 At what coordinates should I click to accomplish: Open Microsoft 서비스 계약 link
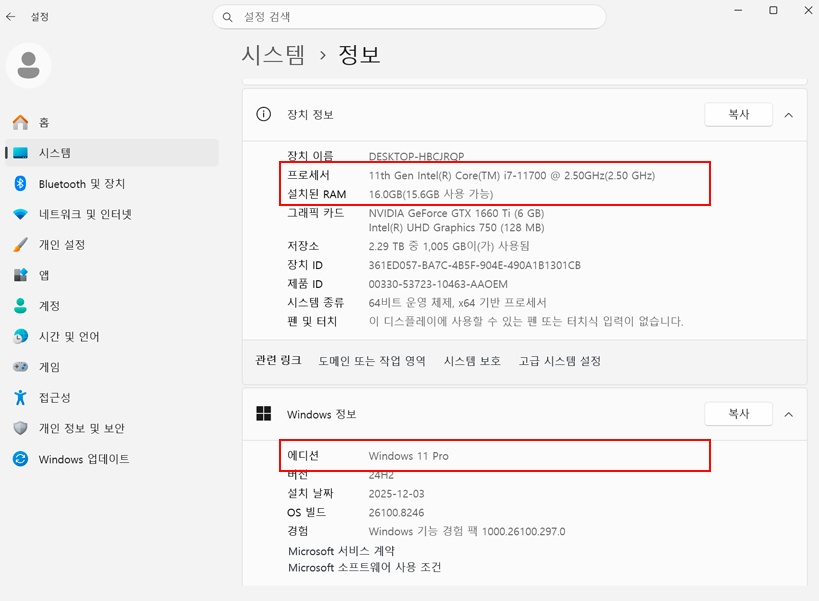click(x=342, y=551)
